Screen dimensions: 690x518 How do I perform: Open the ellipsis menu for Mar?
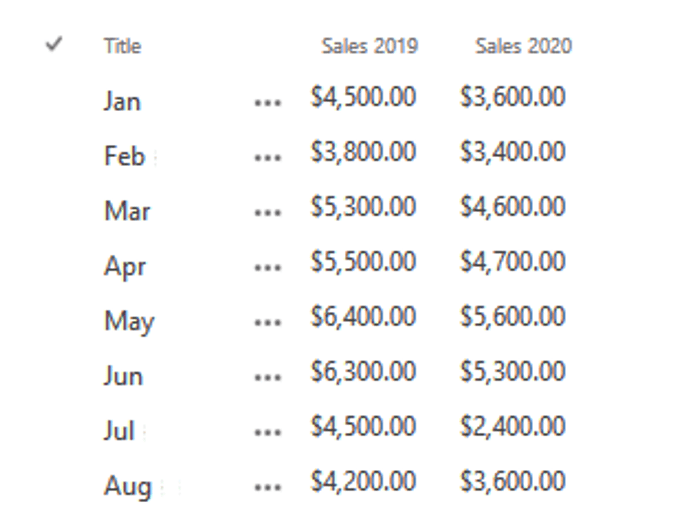268,213
